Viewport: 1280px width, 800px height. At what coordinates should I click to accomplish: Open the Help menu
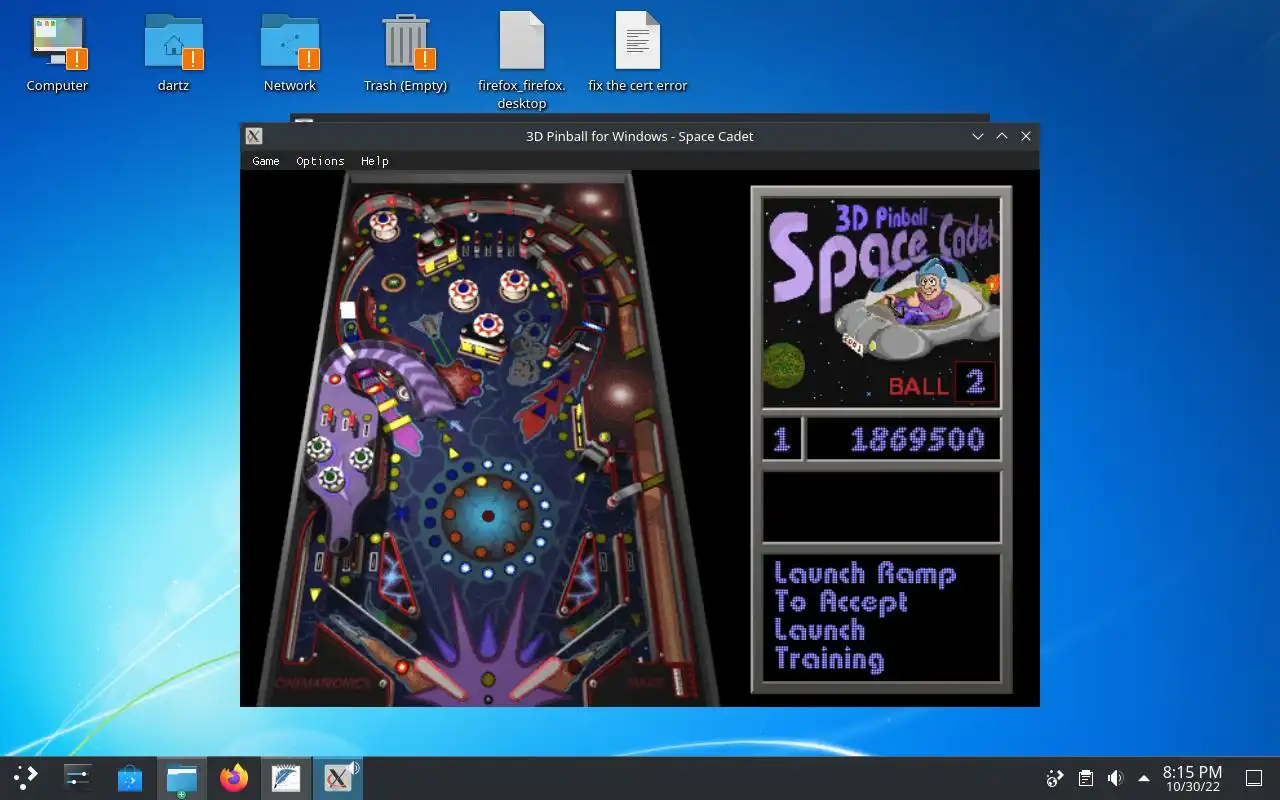pyautogui.click(x=375, y=161)
